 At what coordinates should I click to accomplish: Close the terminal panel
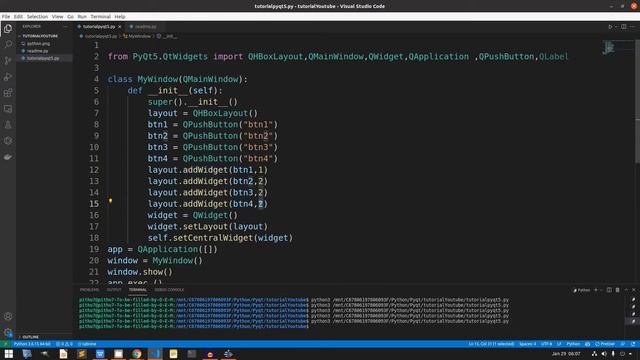(x=634, y=290)
